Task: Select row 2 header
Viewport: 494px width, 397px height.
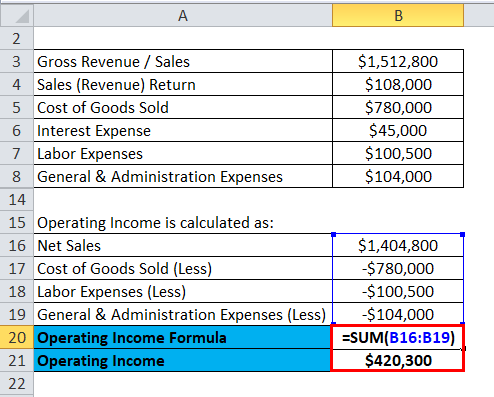Action: click(17, 38)
